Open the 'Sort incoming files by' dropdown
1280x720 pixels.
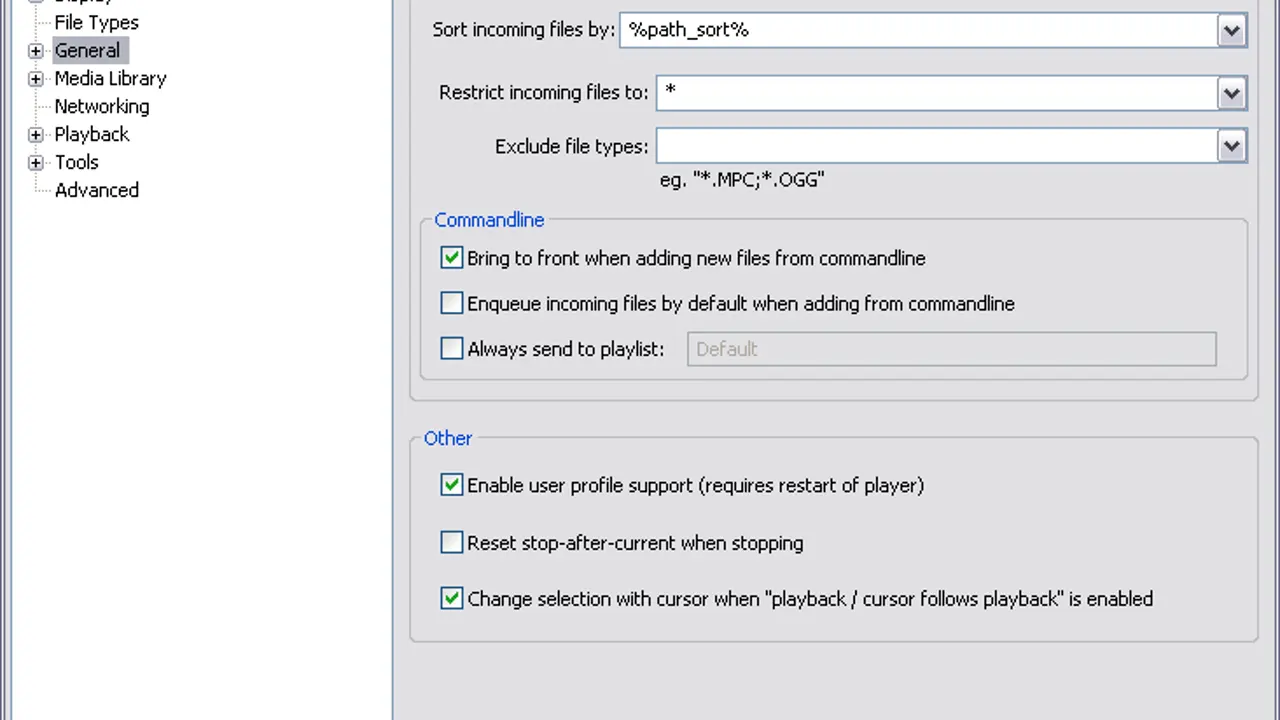(1231, 31)
